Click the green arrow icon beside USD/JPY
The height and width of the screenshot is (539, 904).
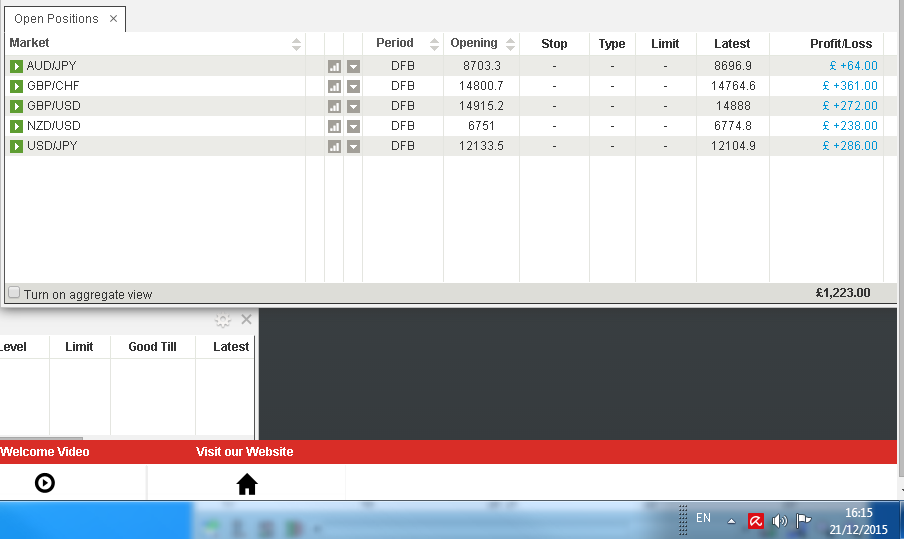point(16,146)
